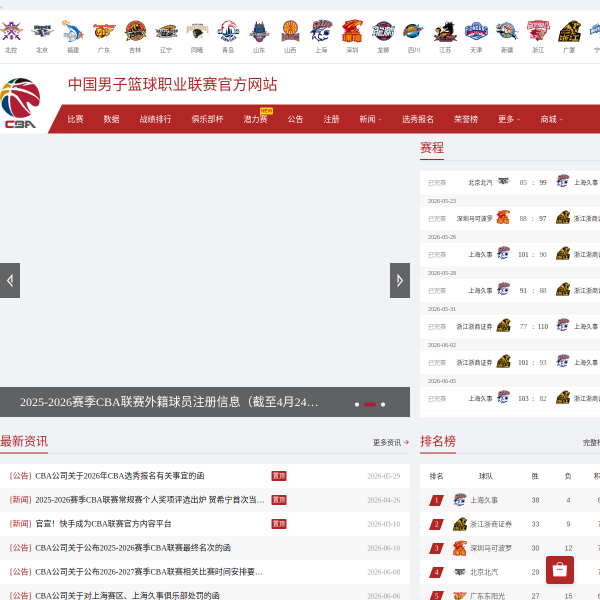Open the 上海 team logo in top strip
The width and height of the screenshot is (600, 600).
coord(321,31)
